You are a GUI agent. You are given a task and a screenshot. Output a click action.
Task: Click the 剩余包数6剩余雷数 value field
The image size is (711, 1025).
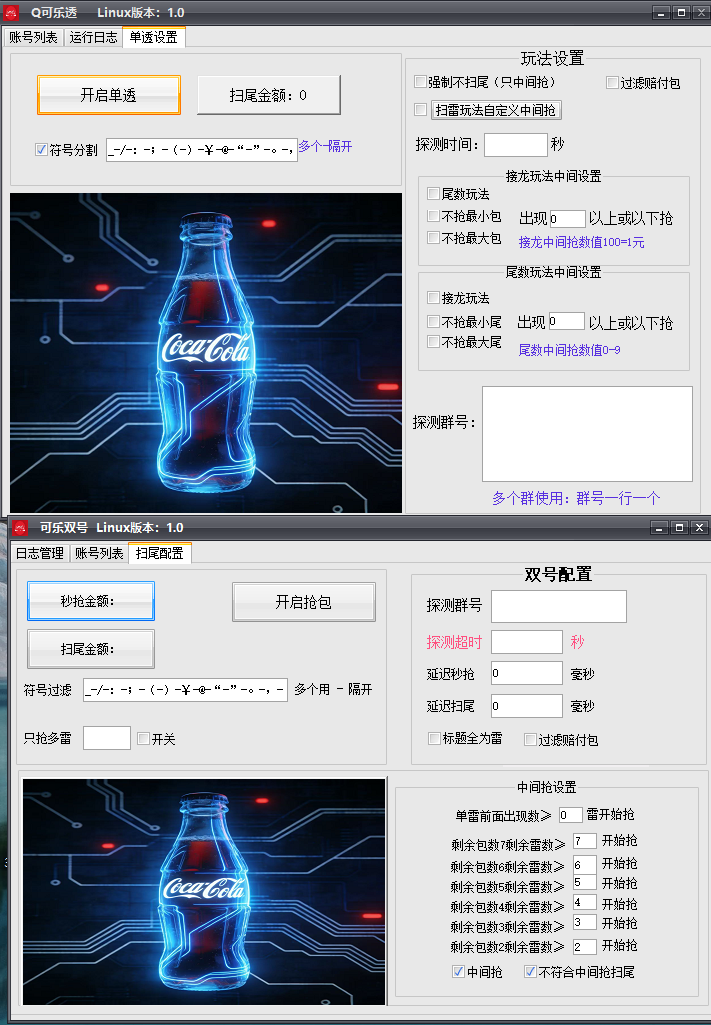pyautogui.click(x=585, y=864)
